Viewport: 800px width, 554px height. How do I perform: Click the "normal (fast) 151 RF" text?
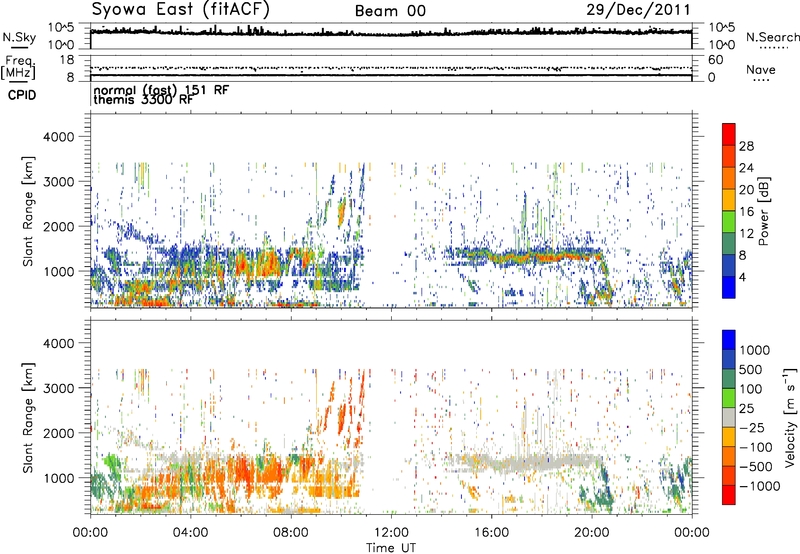161,90
